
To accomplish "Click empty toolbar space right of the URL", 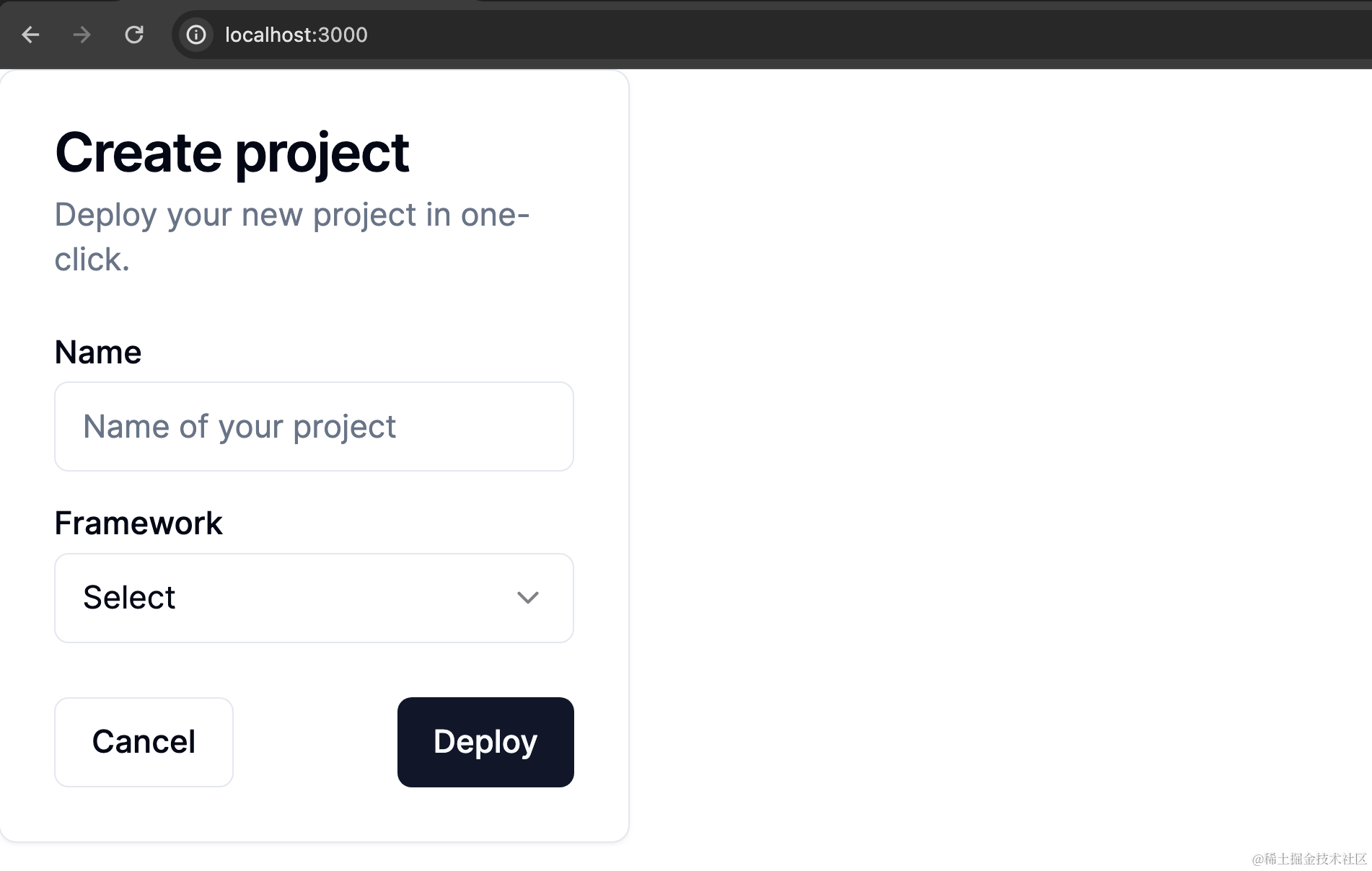I will point(866,35).
